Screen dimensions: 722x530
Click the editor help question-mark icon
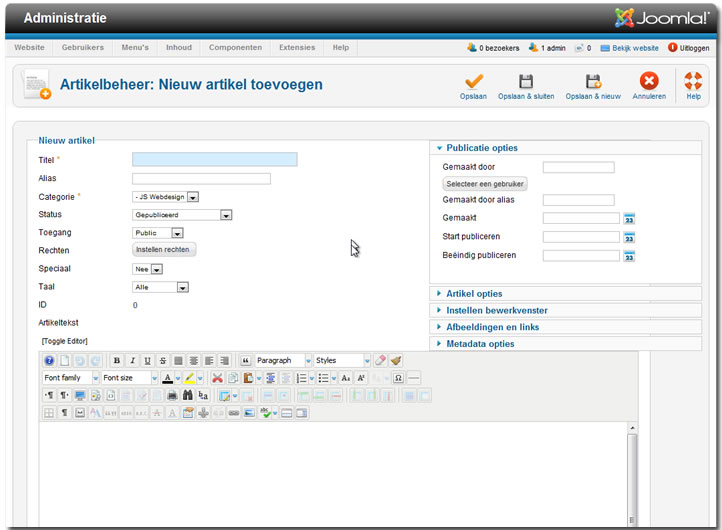[x=49, y=360]
